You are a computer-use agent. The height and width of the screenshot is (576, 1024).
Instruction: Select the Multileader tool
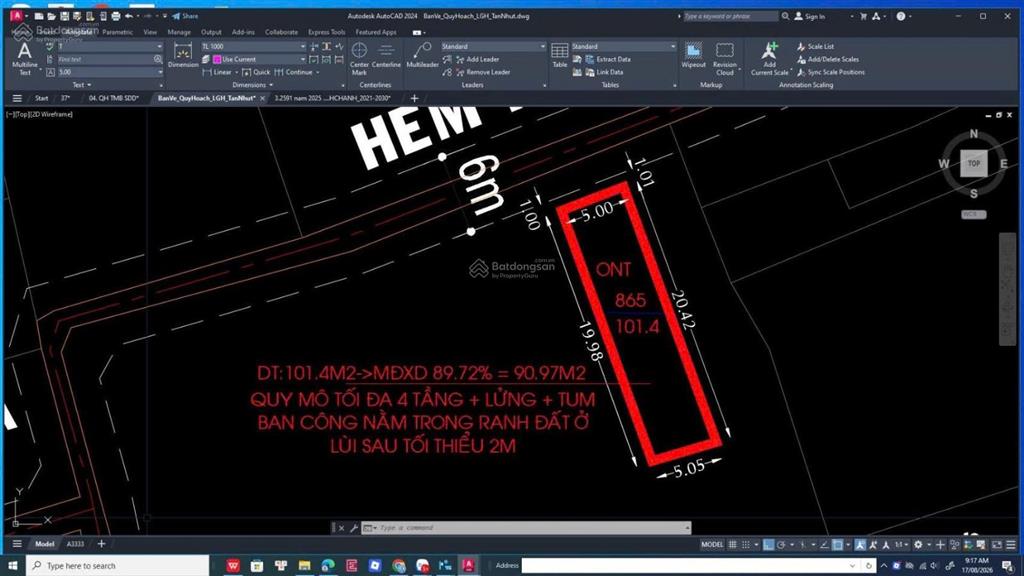(422, 56)
